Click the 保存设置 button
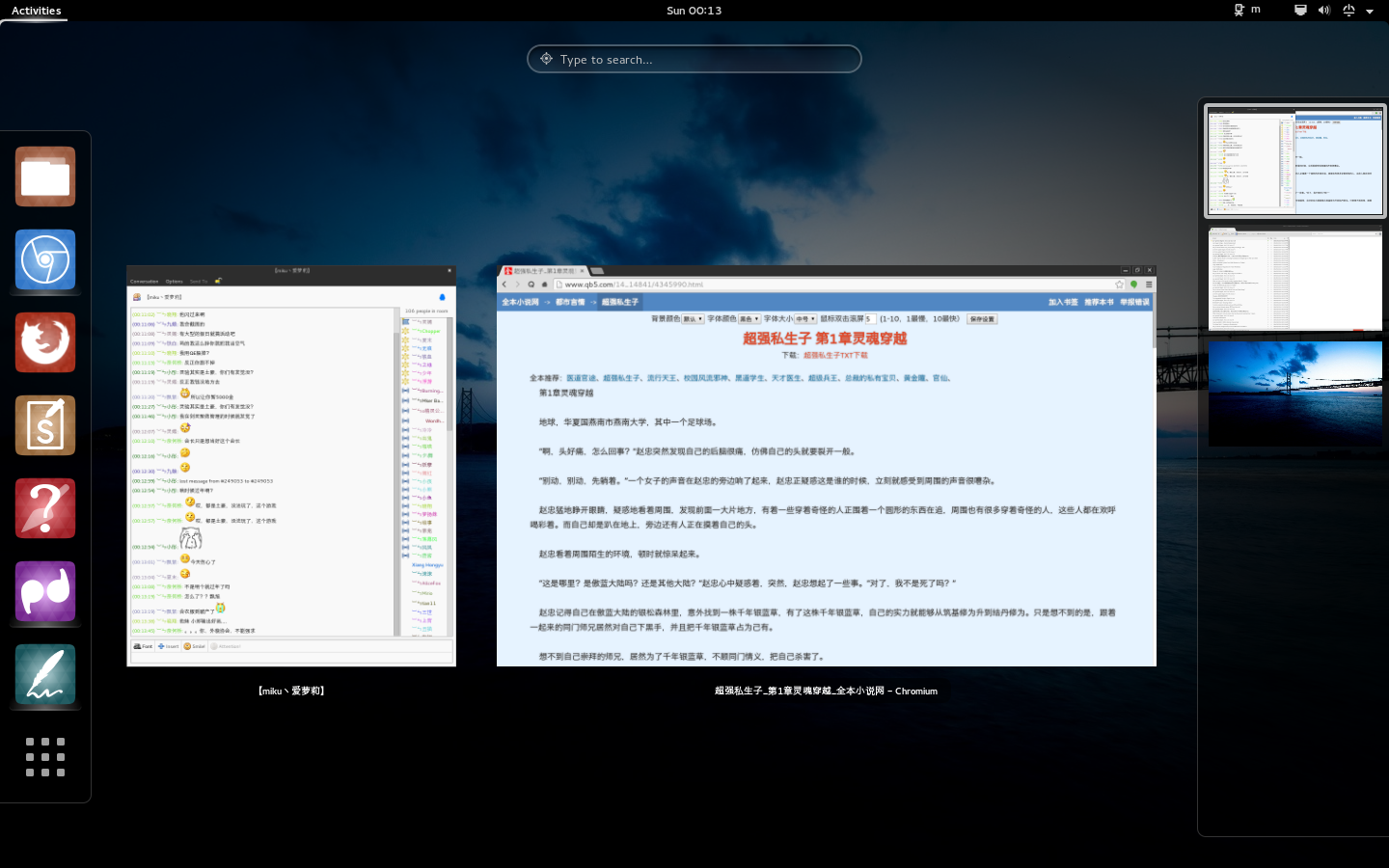This screenshot has height=868, width=1389. point(981,318)
